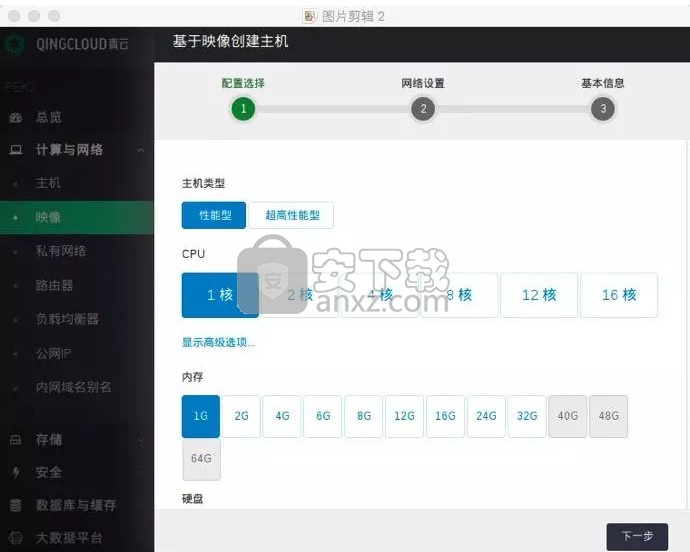Open 路由器 in the sidebar
The image size is (690, 552).
54,285
